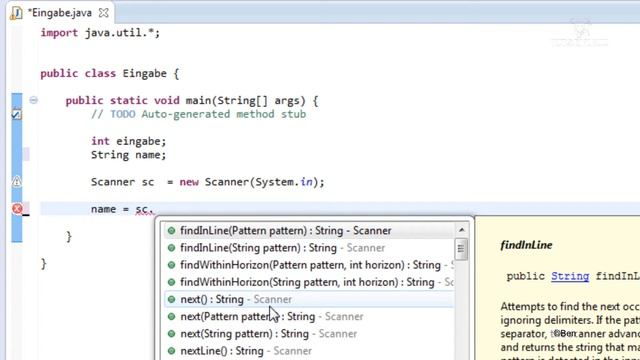Click the proposal list scrollbar thumb
The height and width of the screenshot is (360, 640).
tap(461, 249)
